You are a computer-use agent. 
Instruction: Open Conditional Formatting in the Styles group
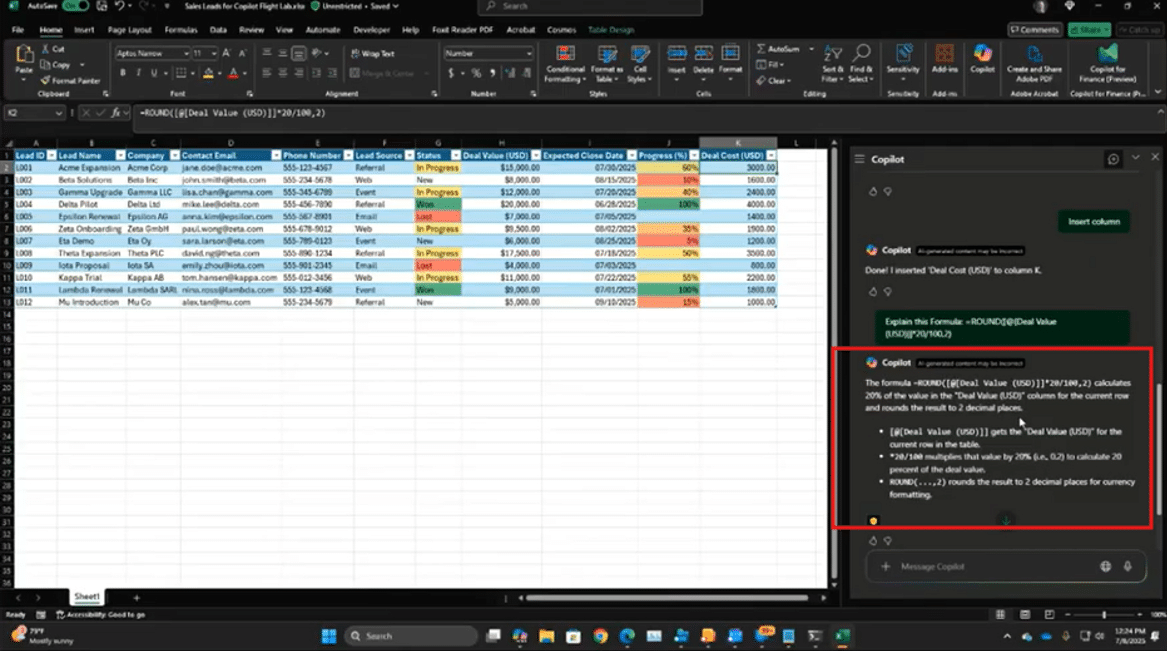[x=565, y=62]
